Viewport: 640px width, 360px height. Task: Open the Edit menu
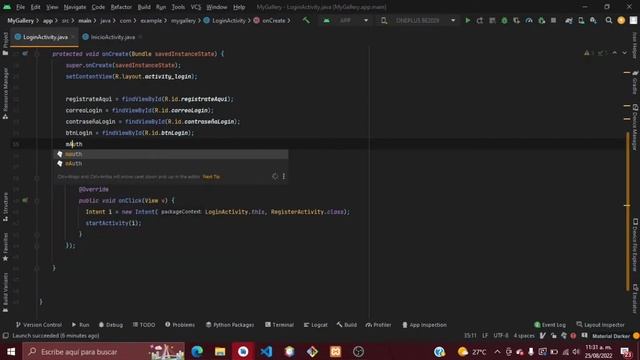tap(36, 7)
